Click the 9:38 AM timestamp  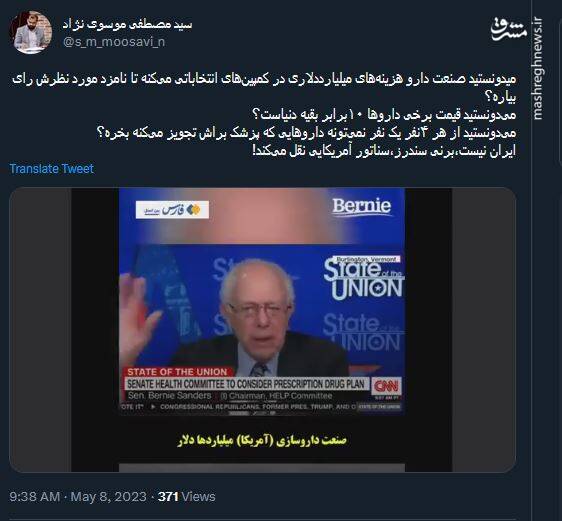(x=34, y=497)
